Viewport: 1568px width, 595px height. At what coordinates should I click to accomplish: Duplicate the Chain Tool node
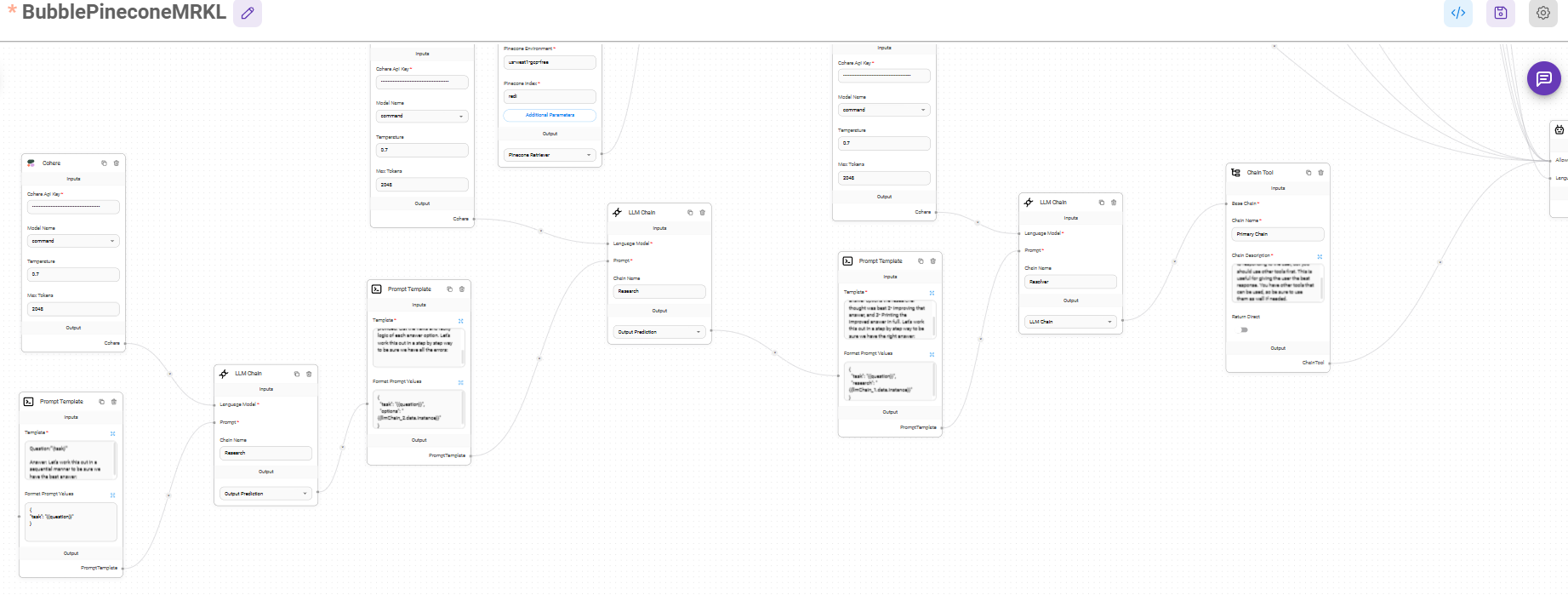coord(1309,173)
